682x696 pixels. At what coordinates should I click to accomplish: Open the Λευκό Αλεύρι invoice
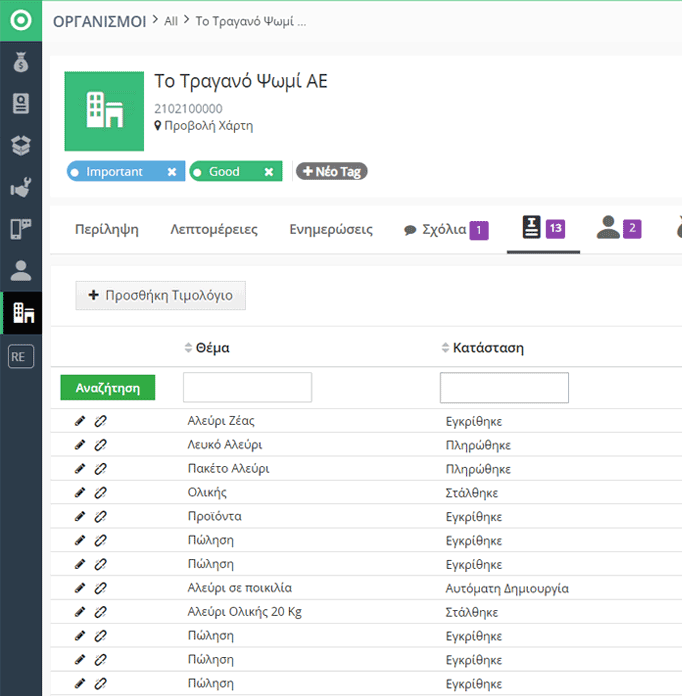click(x=225, y=444)
